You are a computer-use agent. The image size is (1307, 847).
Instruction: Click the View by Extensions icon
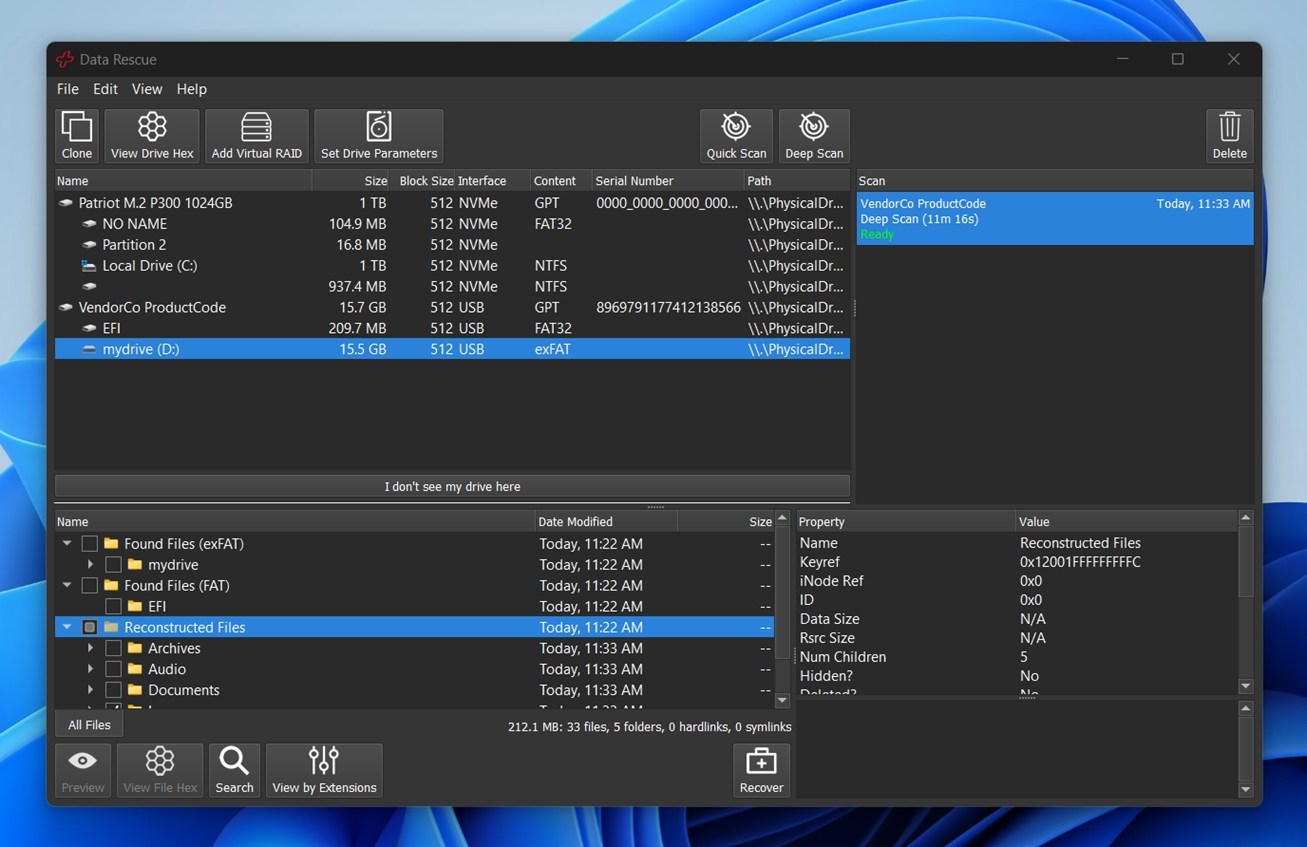(x=324, y=770)
